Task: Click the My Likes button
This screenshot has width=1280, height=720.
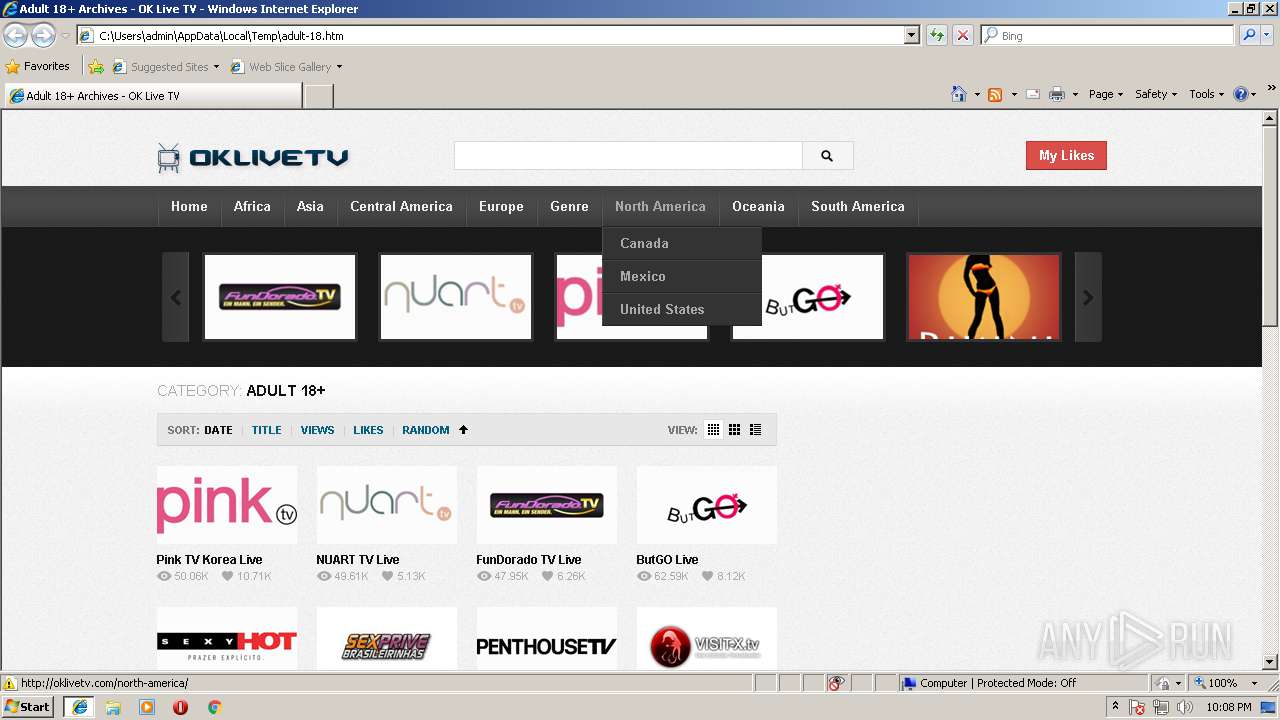Action: point(1066,155)
